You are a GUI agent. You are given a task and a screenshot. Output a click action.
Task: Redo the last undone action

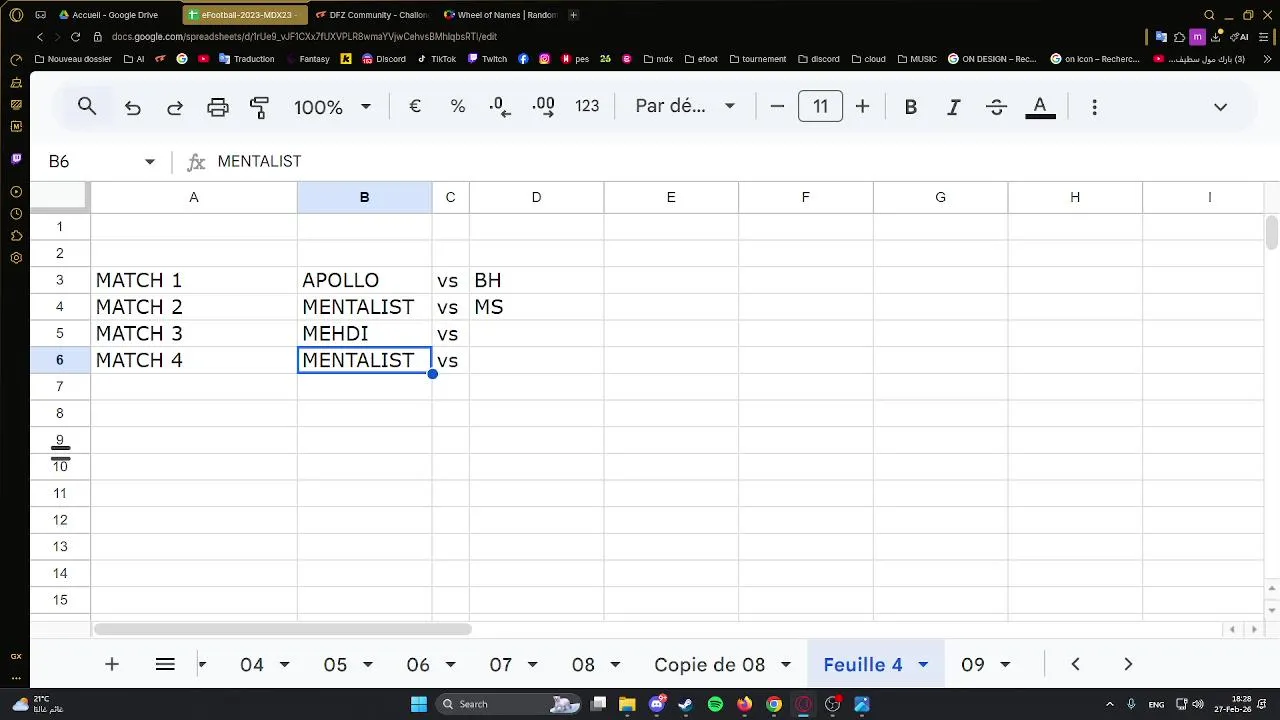[x=175, y=107]
